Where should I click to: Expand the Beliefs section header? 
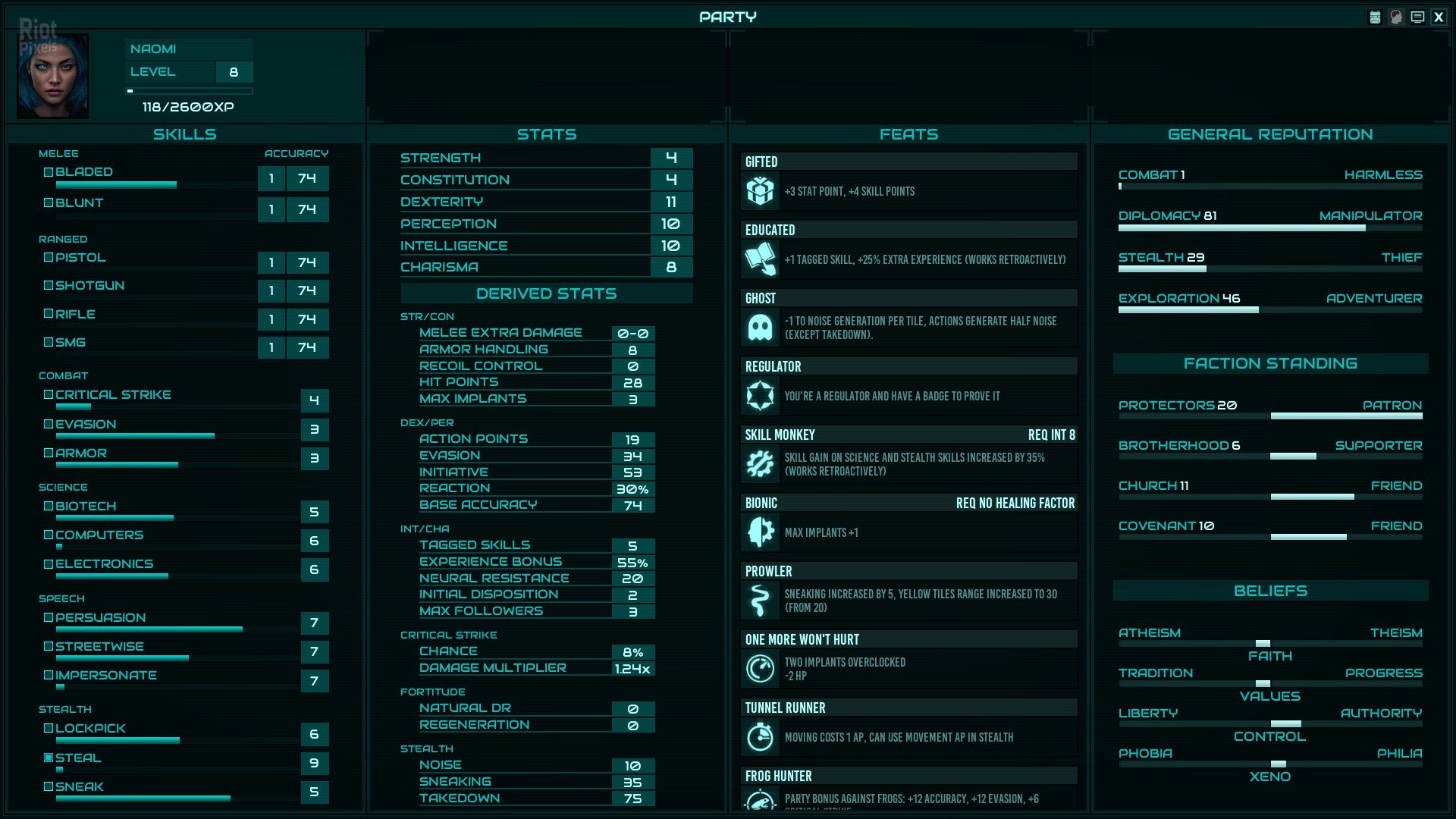pos(1269,590)
